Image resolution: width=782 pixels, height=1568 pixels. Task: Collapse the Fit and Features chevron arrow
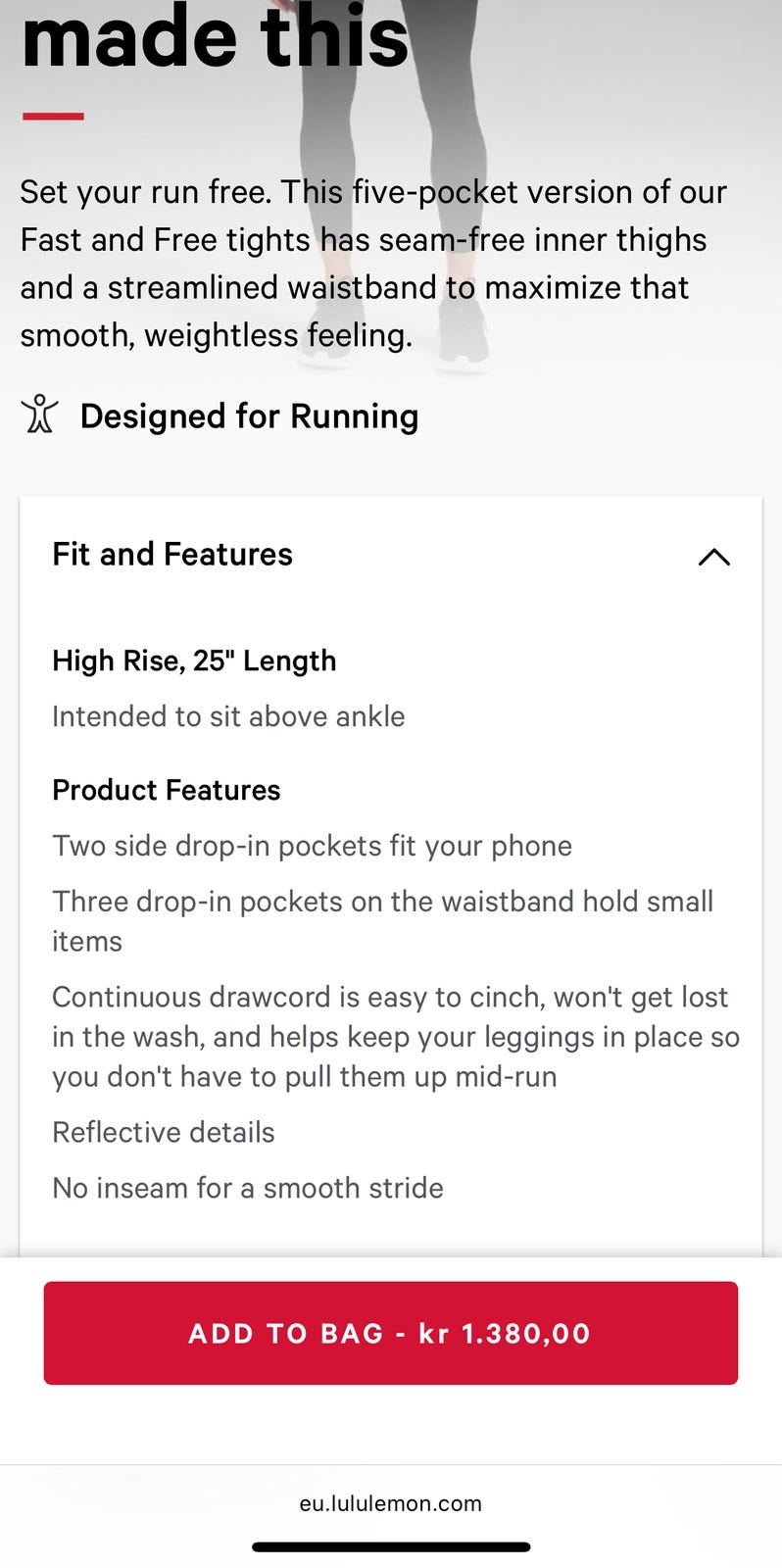(713, 557)
